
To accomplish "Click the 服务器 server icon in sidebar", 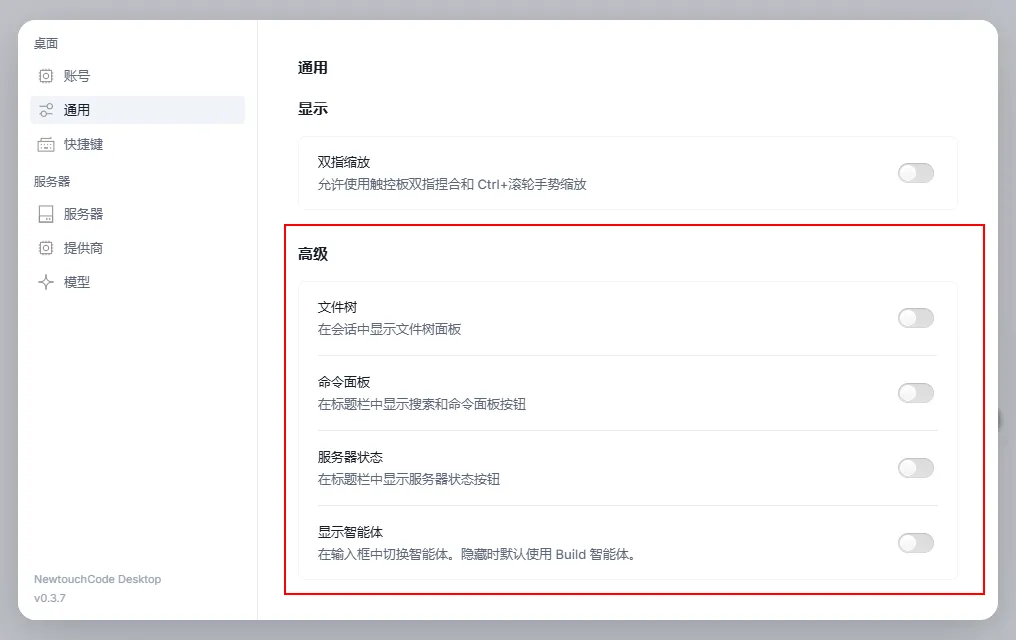I will (x=46, y=214).
